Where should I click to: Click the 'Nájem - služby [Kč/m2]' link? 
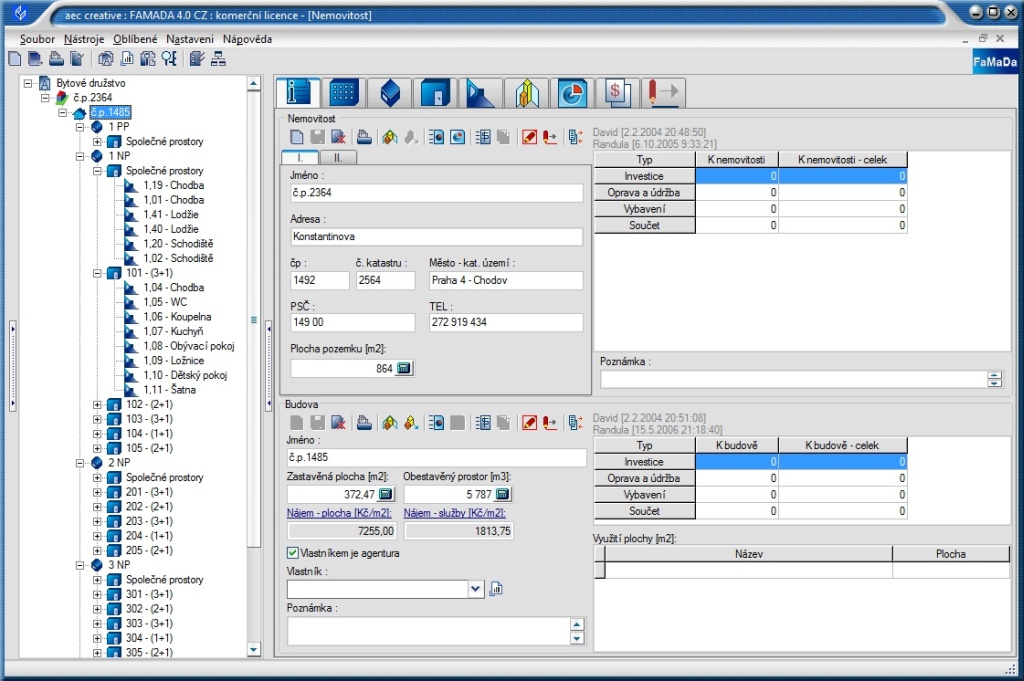coord(454,513)
